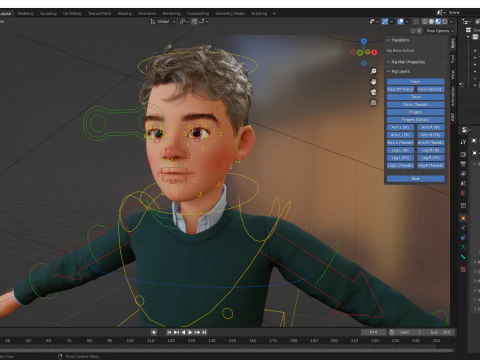Play the animation in reverse
Screen dimensions: 480x360
[183, 332]
